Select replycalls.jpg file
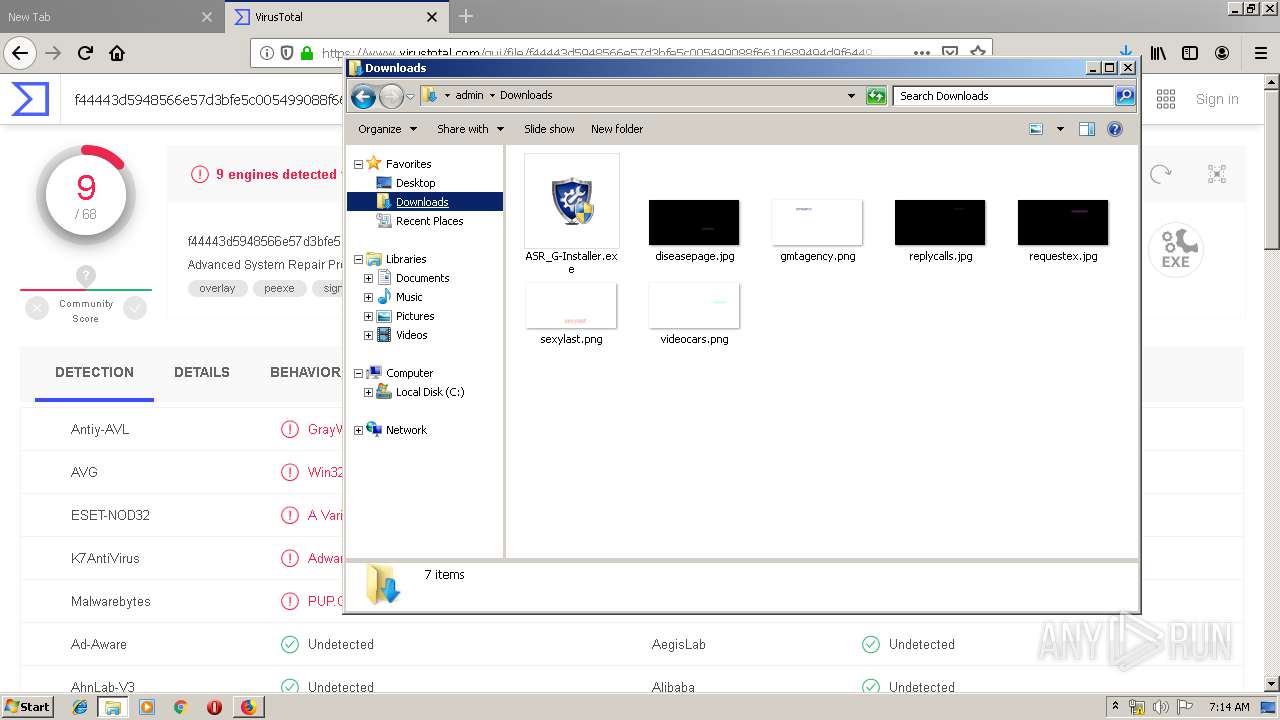 click(x=940, y=230)
